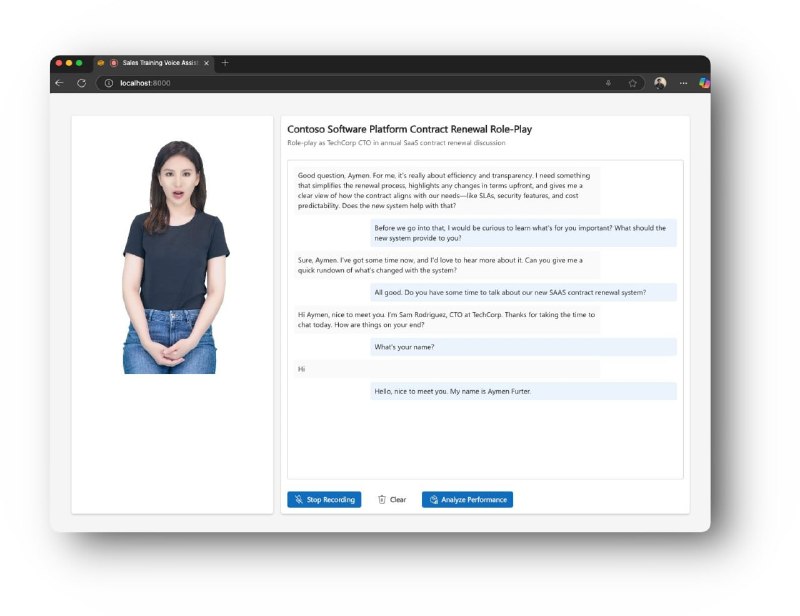Open site info icon beside localhost
This screenshot has height=616, width=800.
(x=109, y=83)
